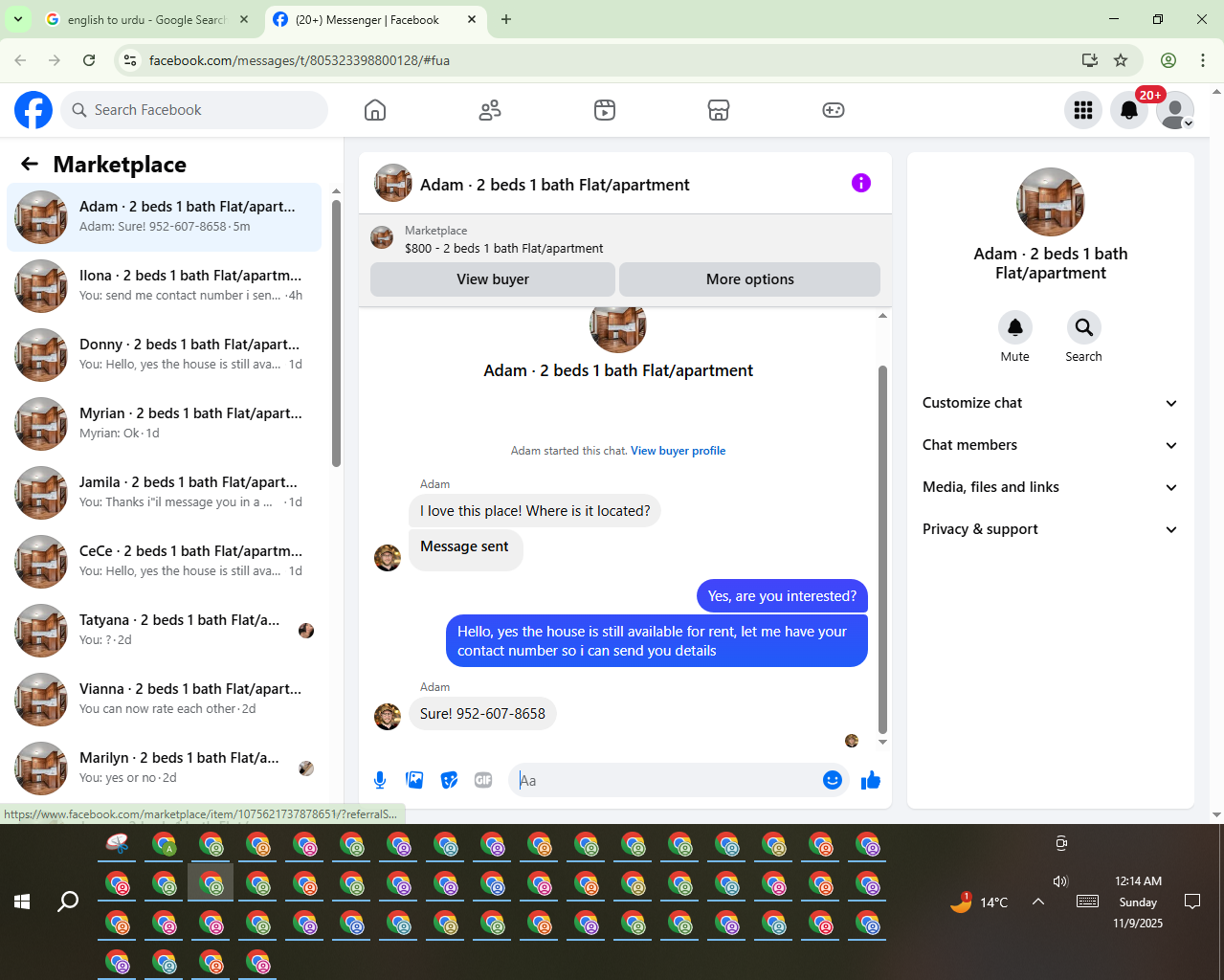This screenshot has width=1224, height=980.
Task: Open Chrome profile icon in toolbar
Action: (1168, 60)
